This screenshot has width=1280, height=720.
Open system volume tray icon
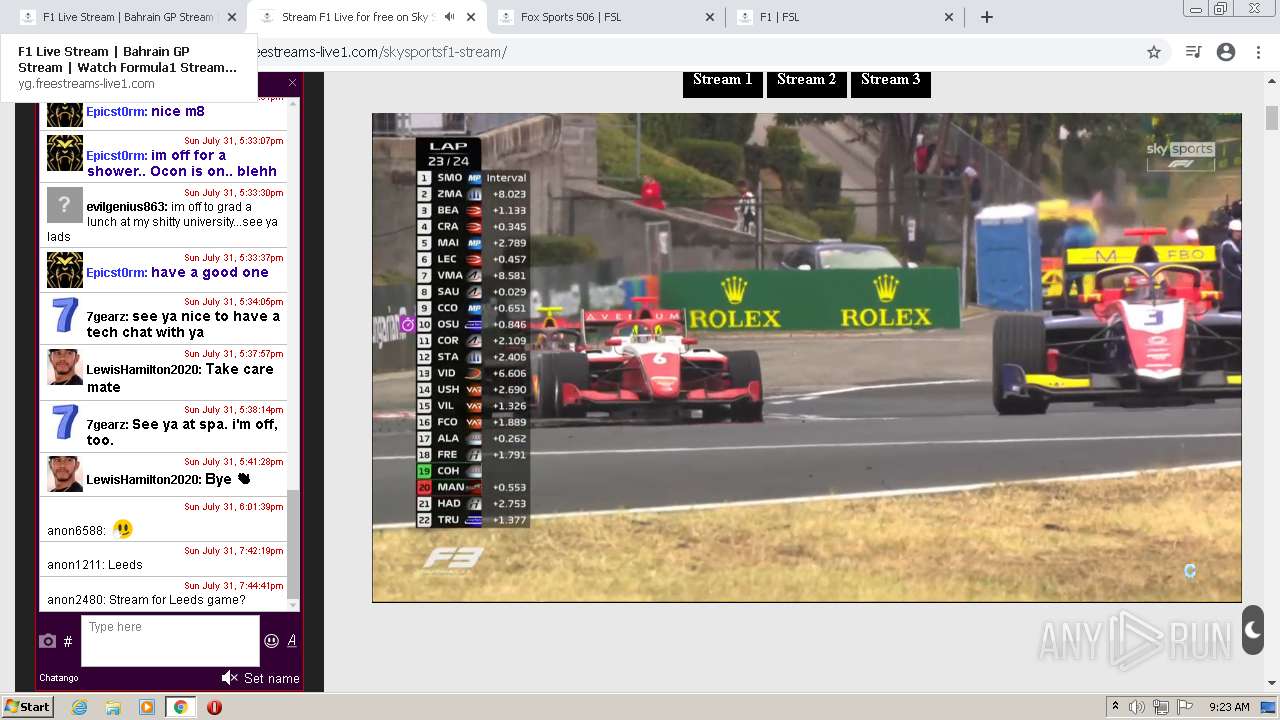coord(1137,707)
